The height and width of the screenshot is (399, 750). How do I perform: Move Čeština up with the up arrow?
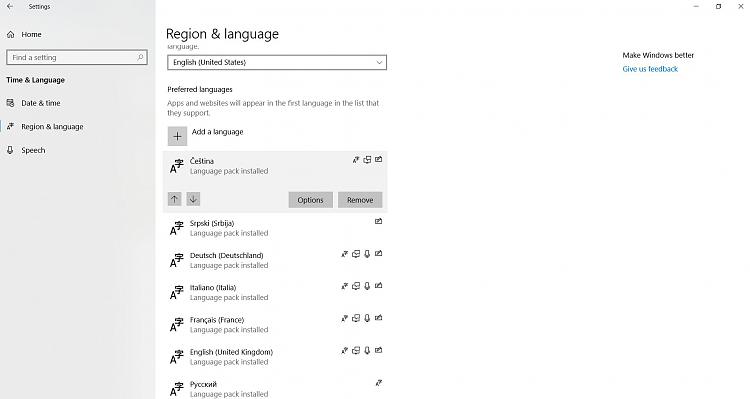click(175, 199)
